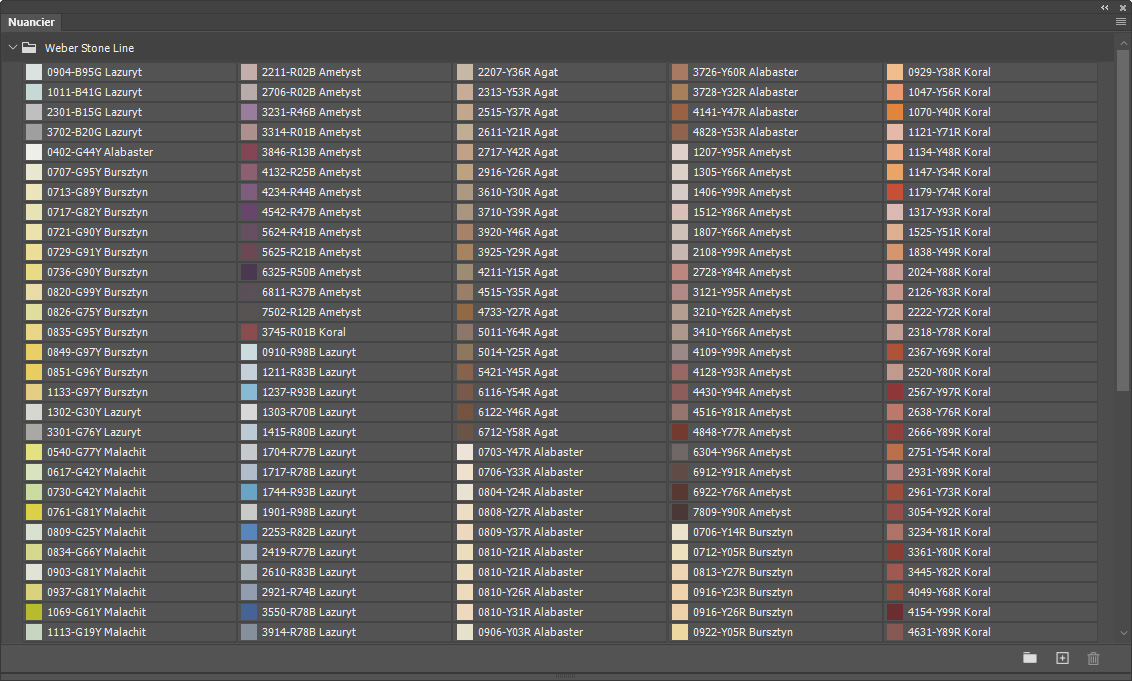The width and height of the screenshot is (1132, 681).
Task: Select swatch 1179-Y74R Koral
Action: coord(990,192)
